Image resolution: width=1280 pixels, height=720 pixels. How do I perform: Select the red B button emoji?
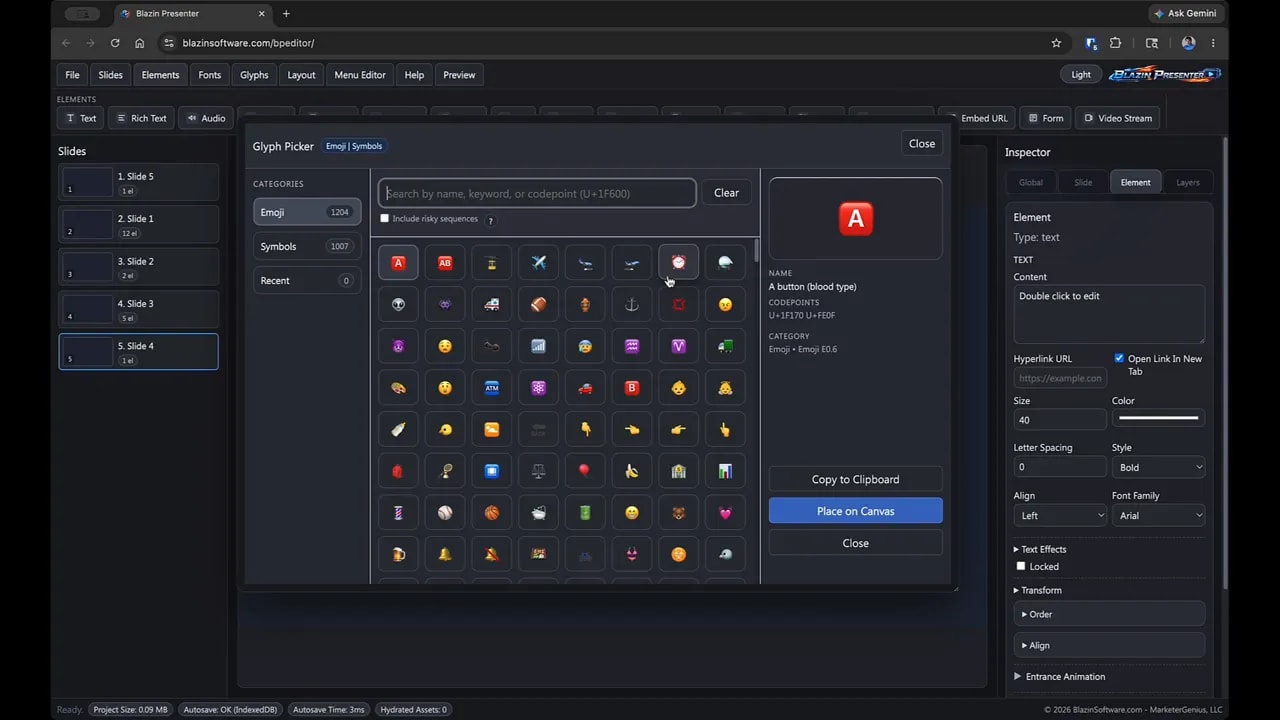pyautogui.click(x=631, y=388)
